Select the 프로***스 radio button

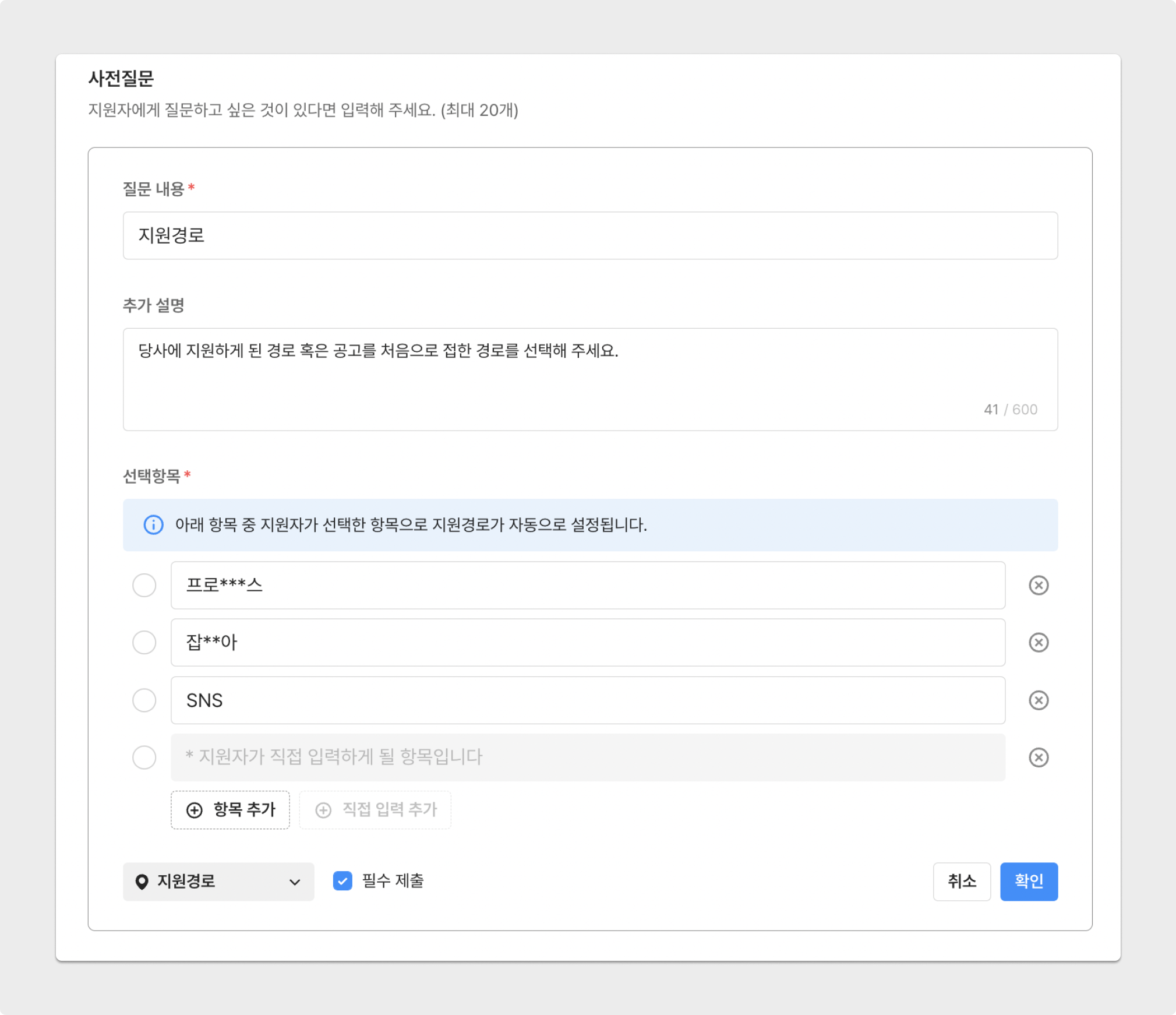[x=144, y=585]
